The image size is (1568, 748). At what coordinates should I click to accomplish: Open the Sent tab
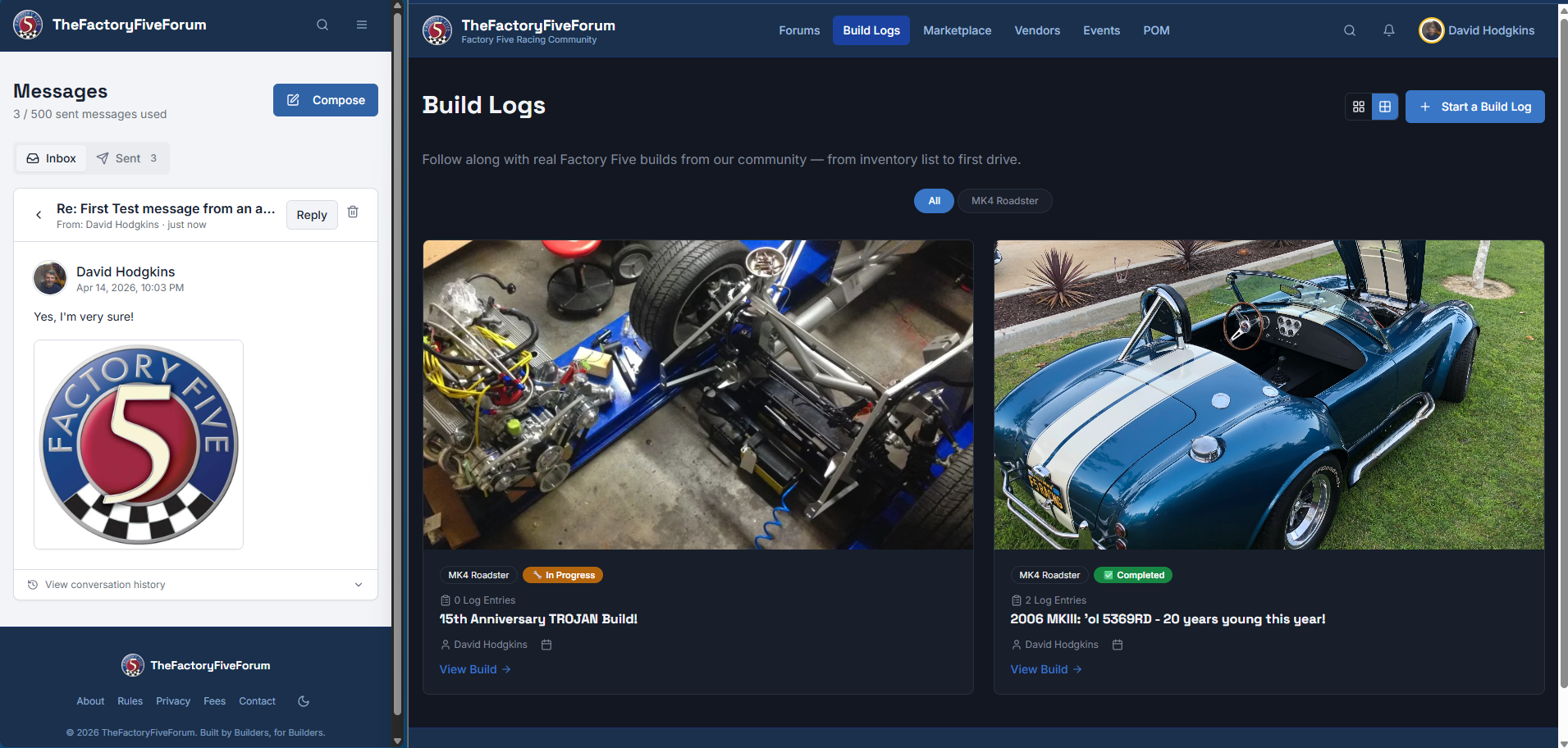click(126, 158)
